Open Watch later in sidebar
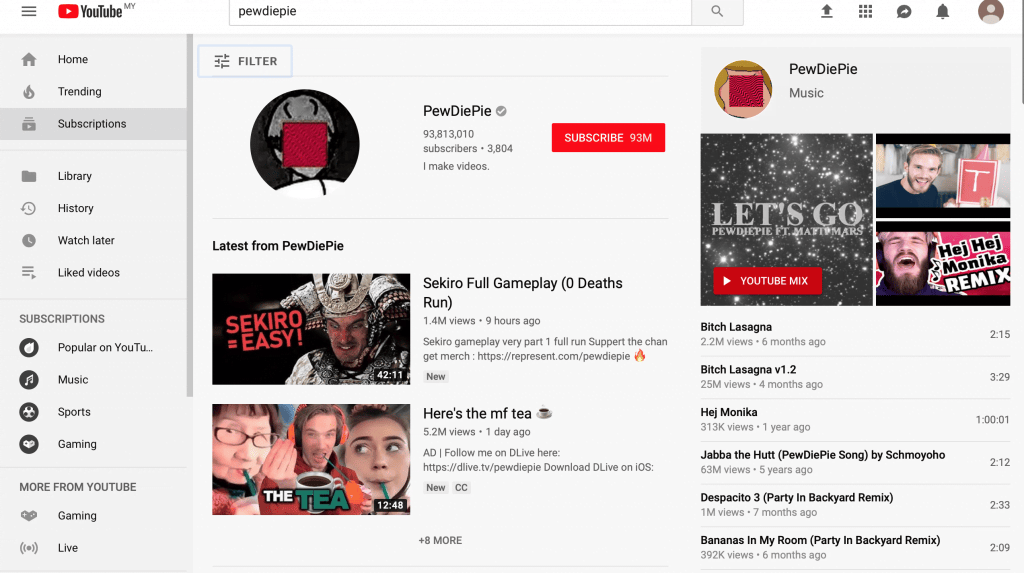 tap(93, 240)
